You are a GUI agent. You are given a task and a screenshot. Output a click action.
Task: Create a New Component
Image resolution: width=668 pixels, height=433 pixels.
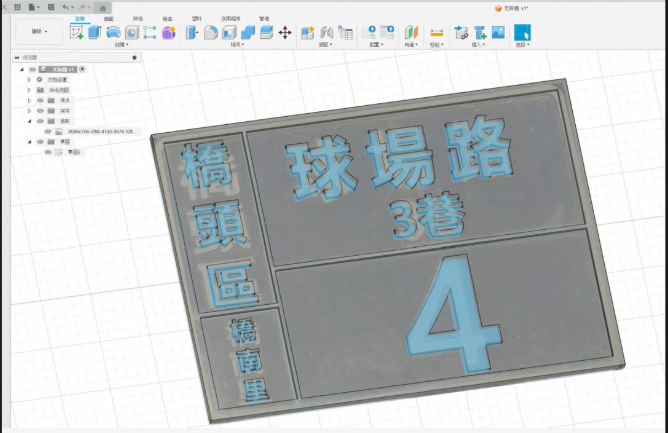[x=307, y=32]
